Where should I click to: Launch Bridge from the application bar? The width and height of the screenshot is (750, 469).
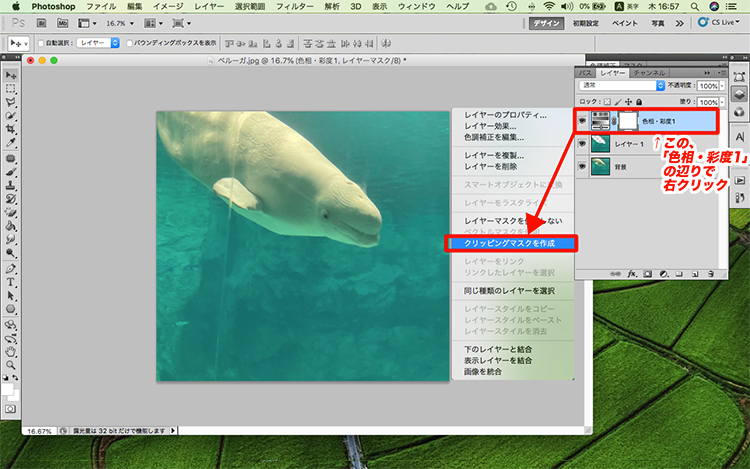click(x=43, y=21)
